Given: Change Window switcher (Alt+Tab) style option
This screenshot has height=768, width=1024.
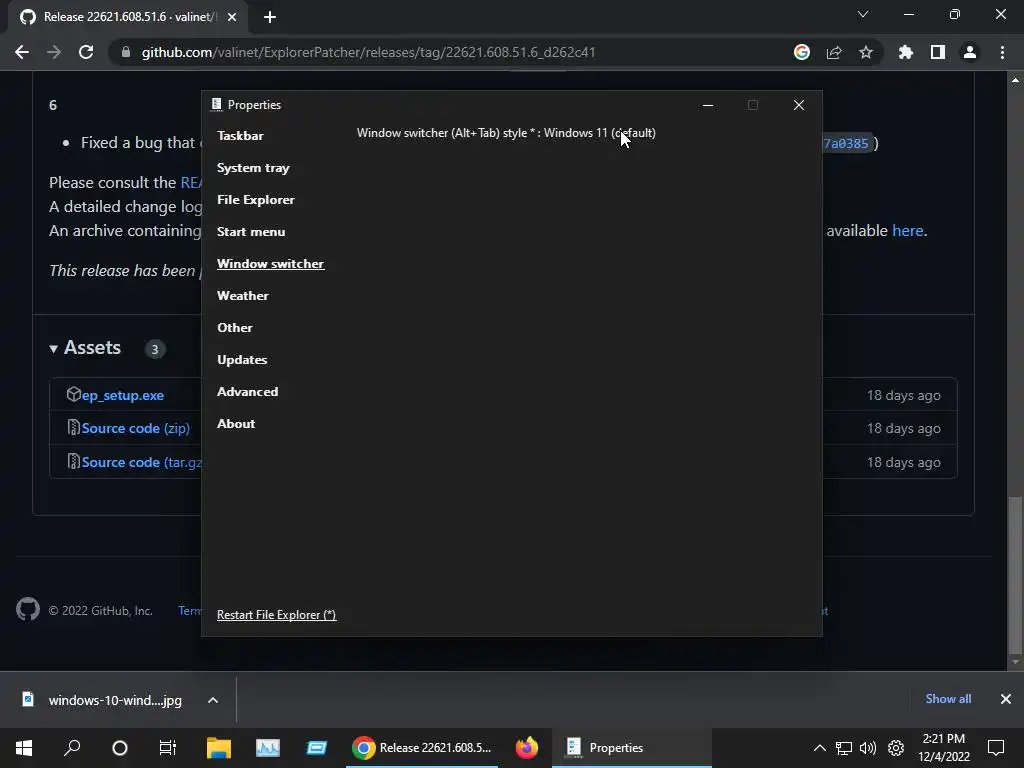Looking at the screenshot, I should tap(506, 133).
